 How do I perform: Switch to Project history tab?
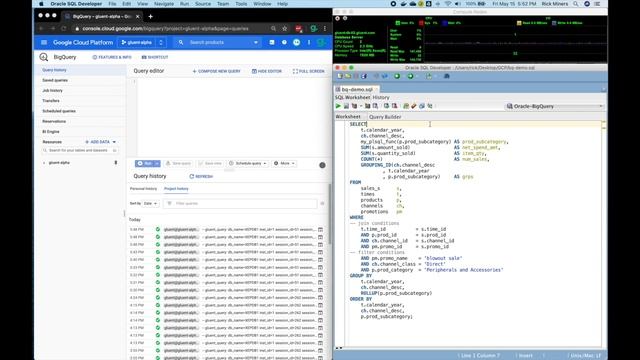[x=176, y=189]
